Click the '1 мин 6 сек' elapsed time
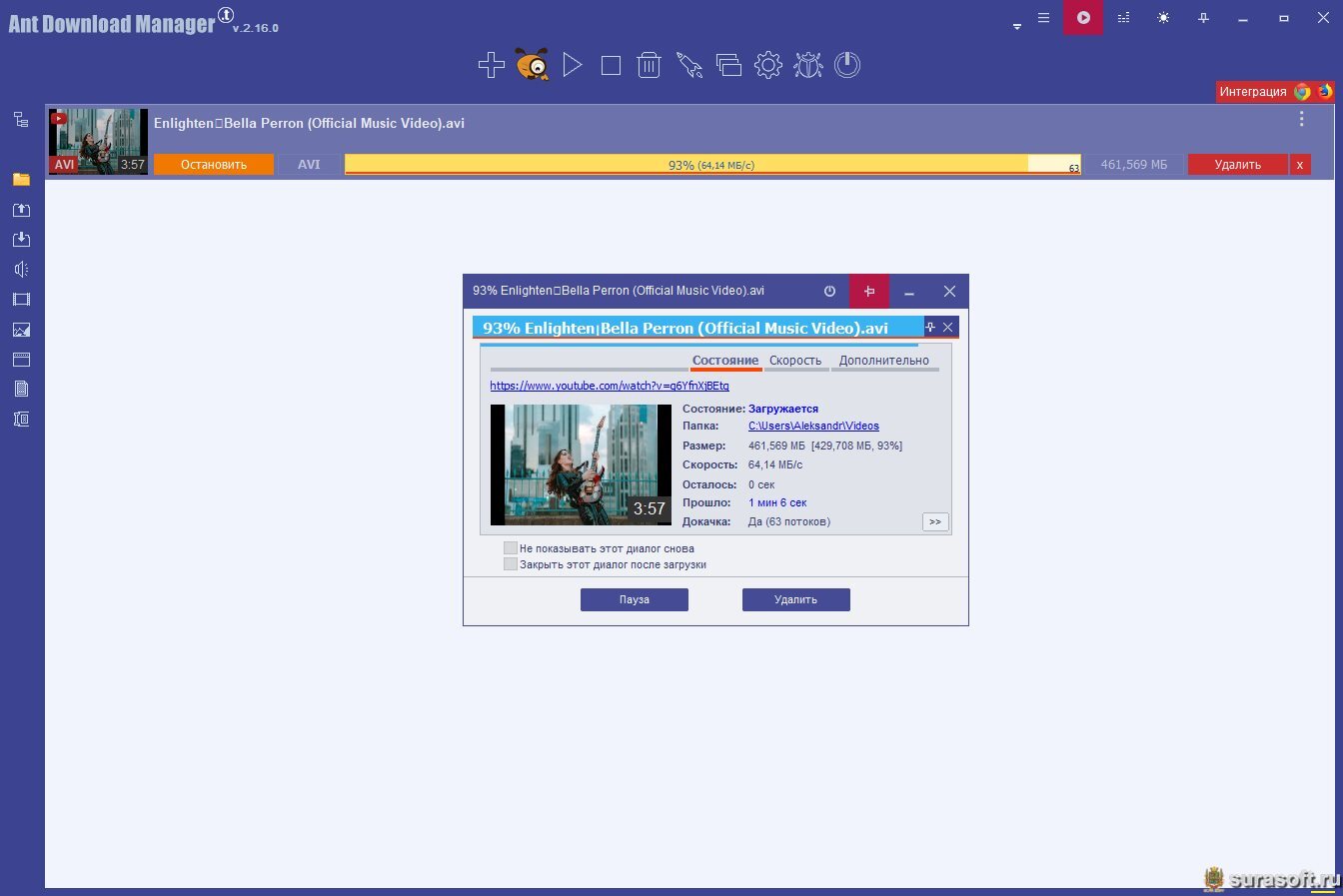The image size is (1343, 896). pyautogui.click(x=777, y=502)
